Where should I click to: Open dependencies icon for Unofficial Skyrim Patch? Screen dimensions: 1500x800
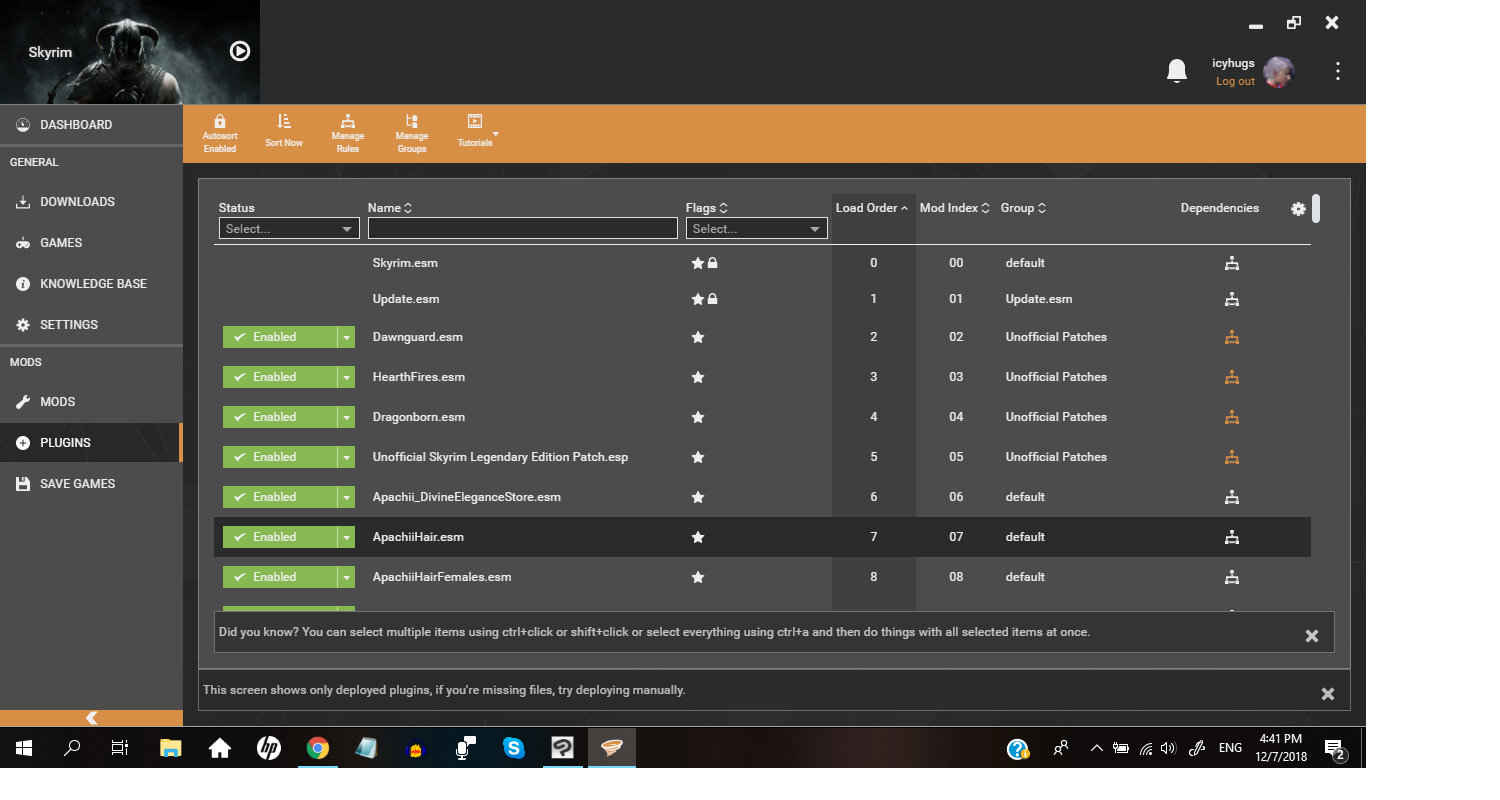(x=1232, y=457)
